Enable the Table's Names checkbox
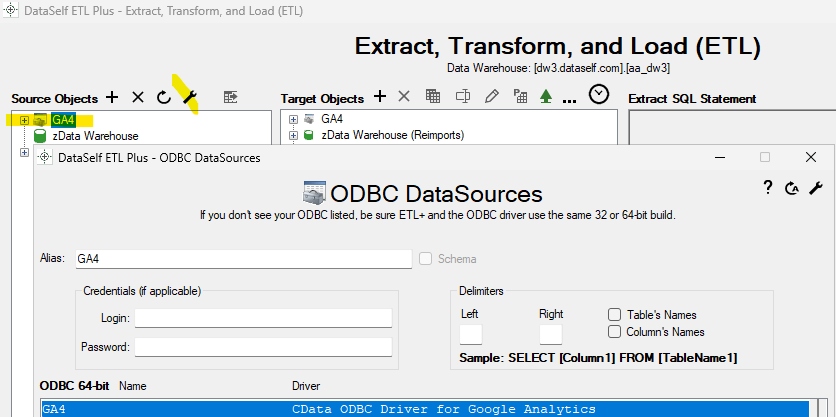The width and height of the screenshot is (836, 417). click(x=615, y=315)
